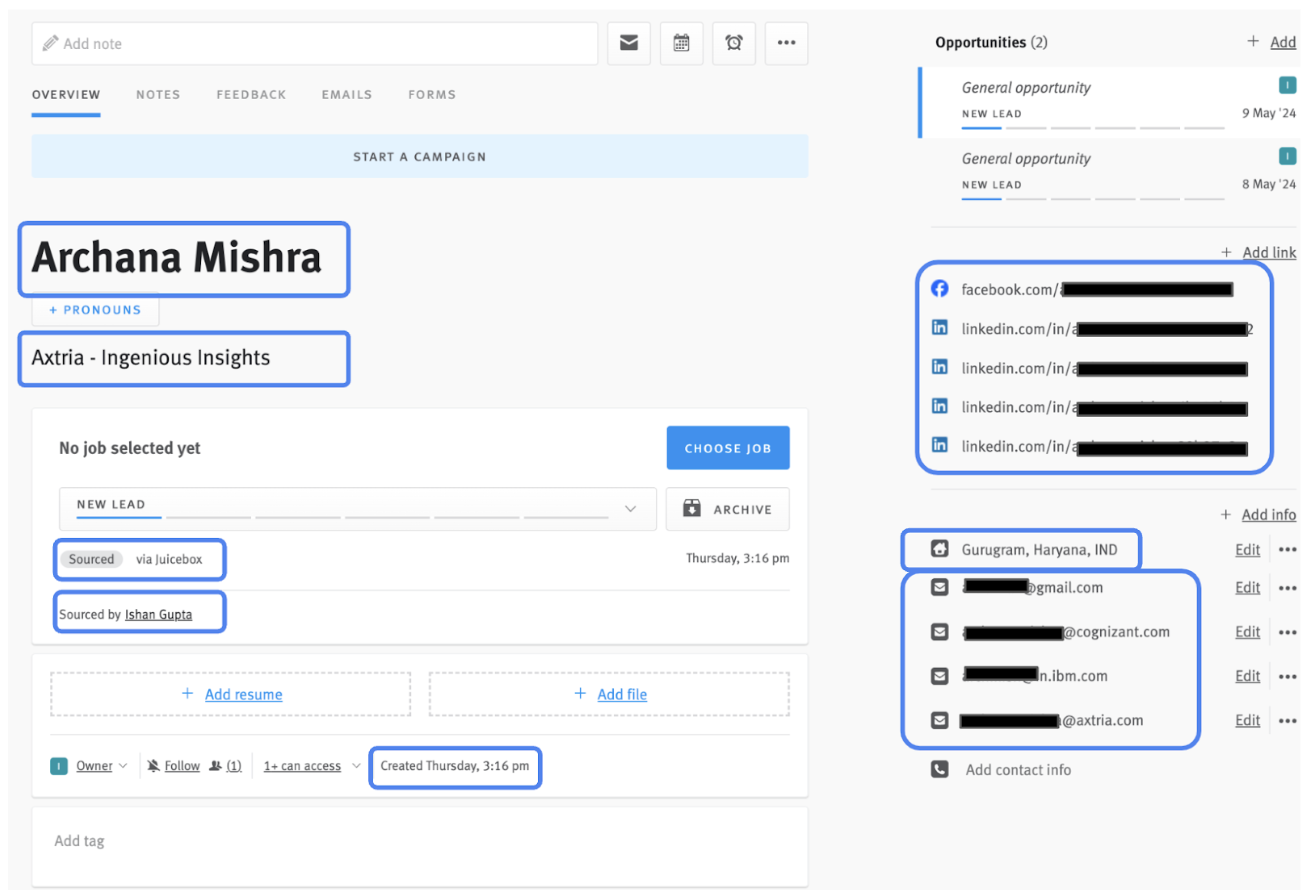The width and height of the screenshot is (1312, 890).
Task: Open three-dot menu for cognizant.com row
Action: 1287,632
